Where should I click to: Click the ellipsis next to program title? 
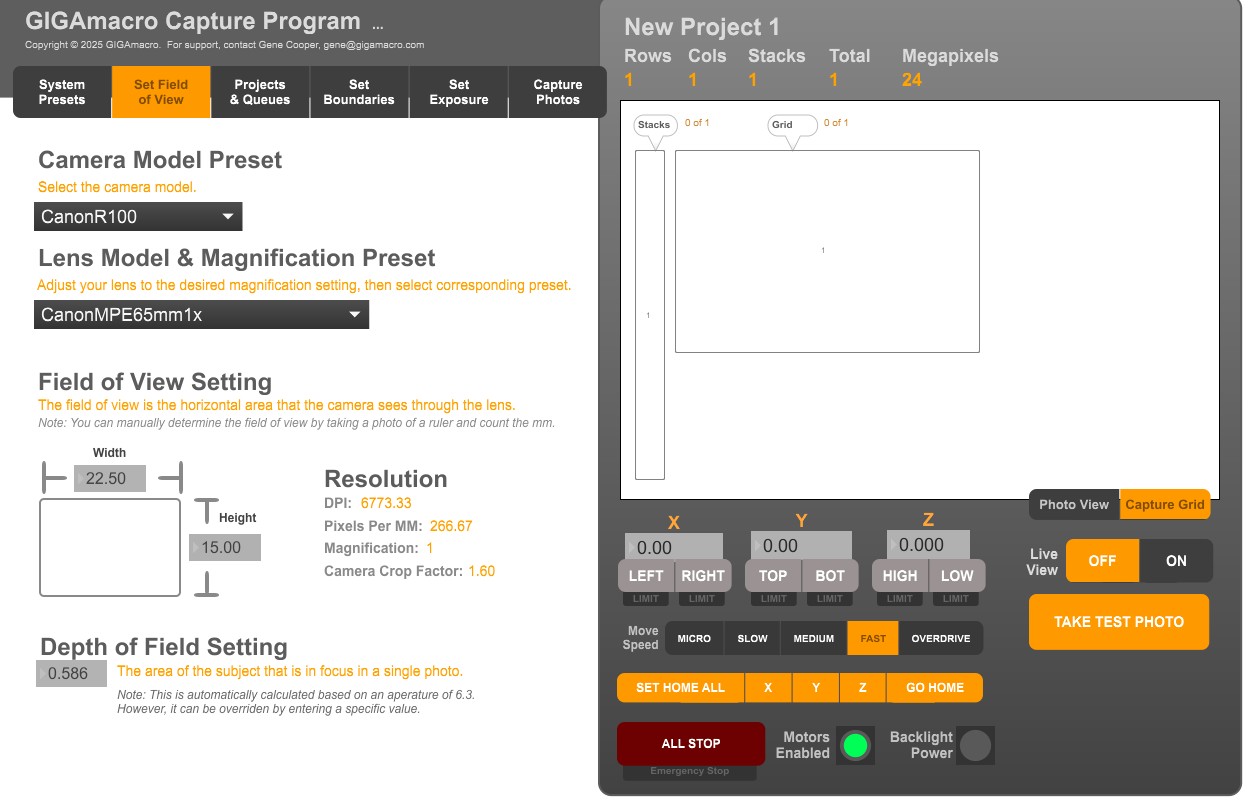(377, 25)
